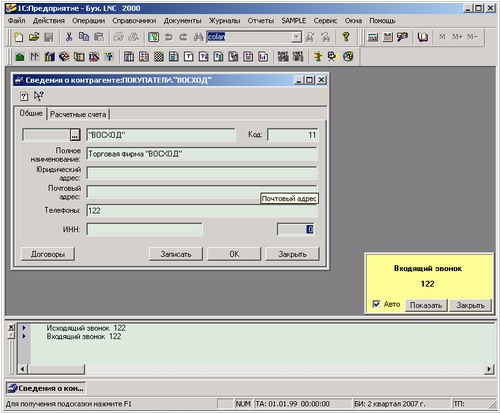Click the Undo arrow icon

169,37
